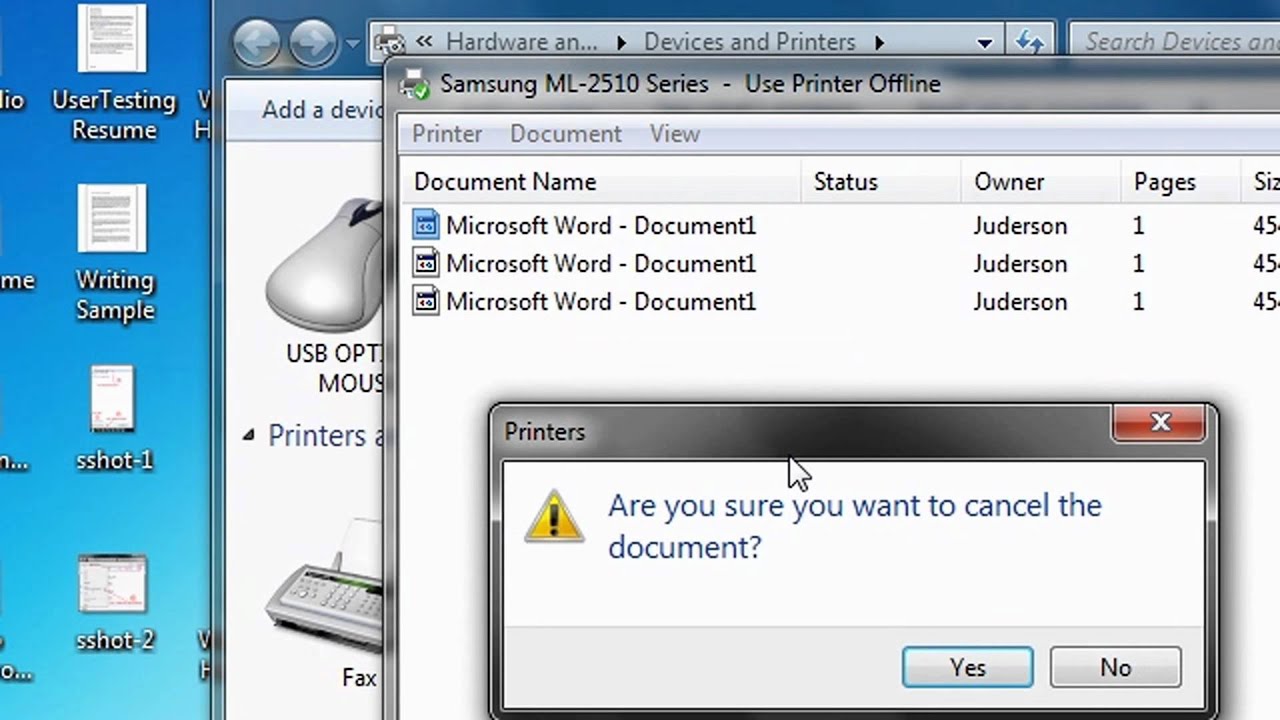
Task: Click the forward navigation arrow button
Action: tap(313, 43)
